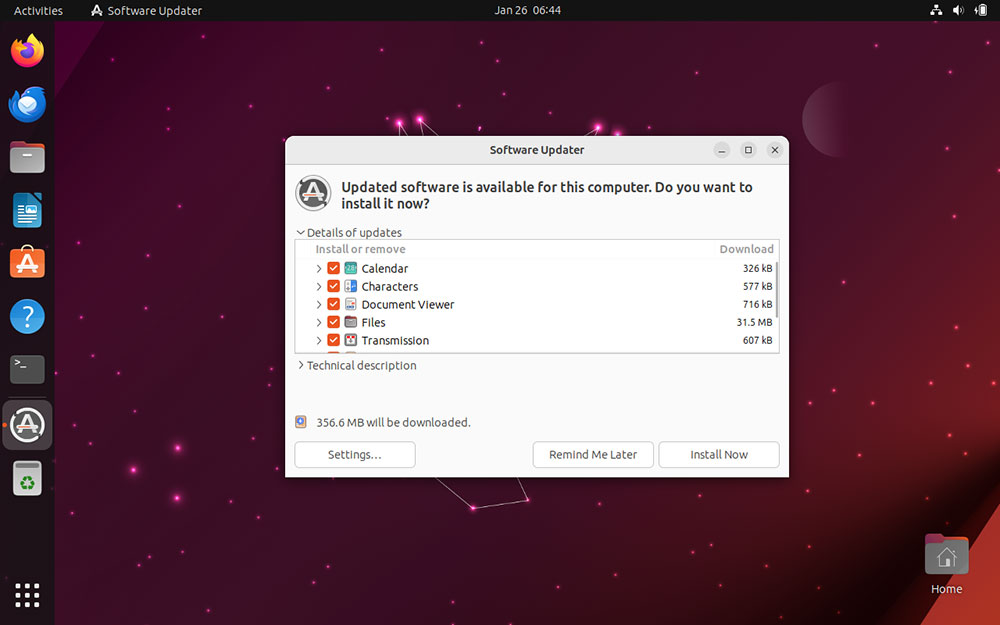This screenshot has width=1000, height=625.
Task: Click Software Updater in the top bar
Action: coord(145,10)
